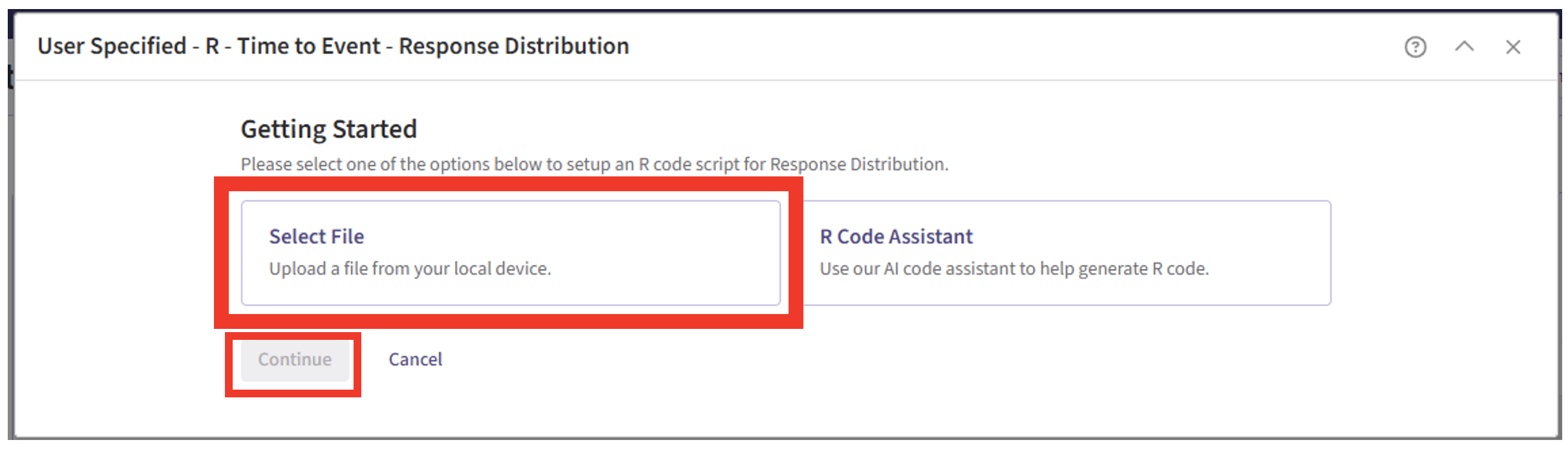Click the "User Specified" text in dialog title
1568x451 pixels.
coord(112,47)
